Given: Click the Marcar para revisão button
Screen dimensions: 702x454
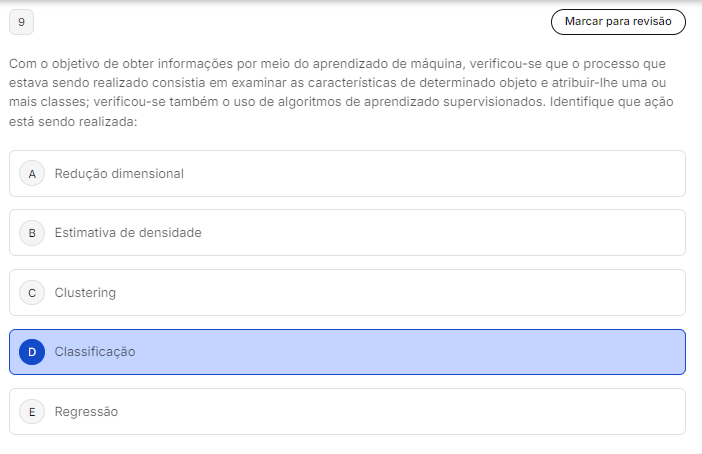Looking at the screenshot, I should 618,21.
